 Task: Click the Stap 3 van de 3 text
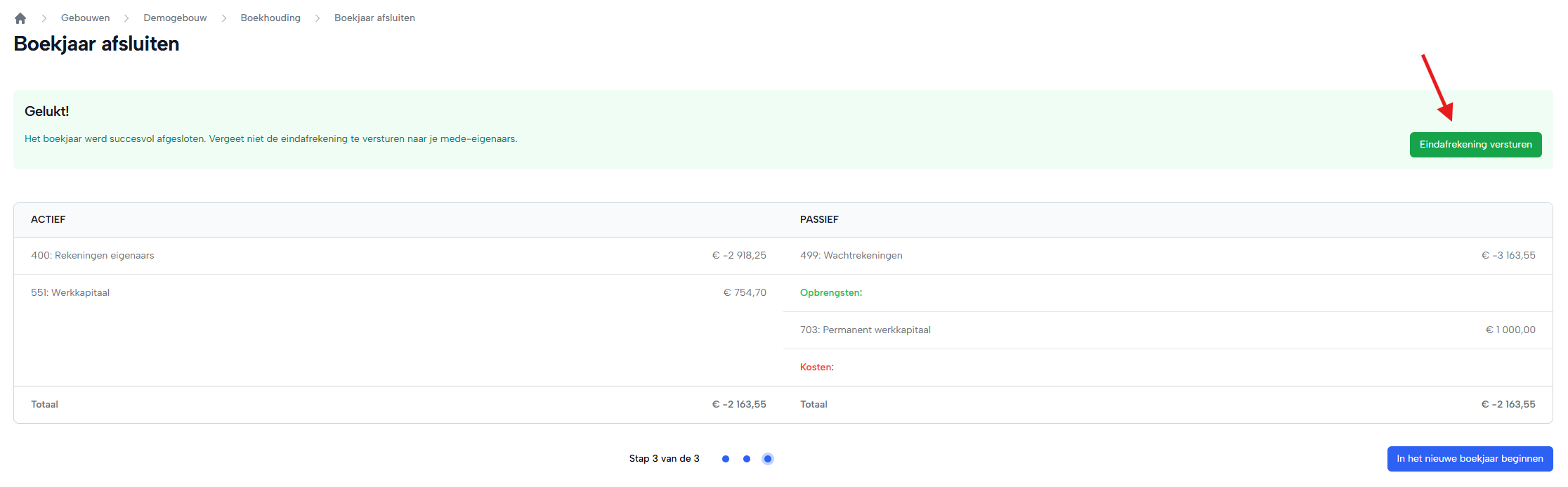(x=664, y=459)
